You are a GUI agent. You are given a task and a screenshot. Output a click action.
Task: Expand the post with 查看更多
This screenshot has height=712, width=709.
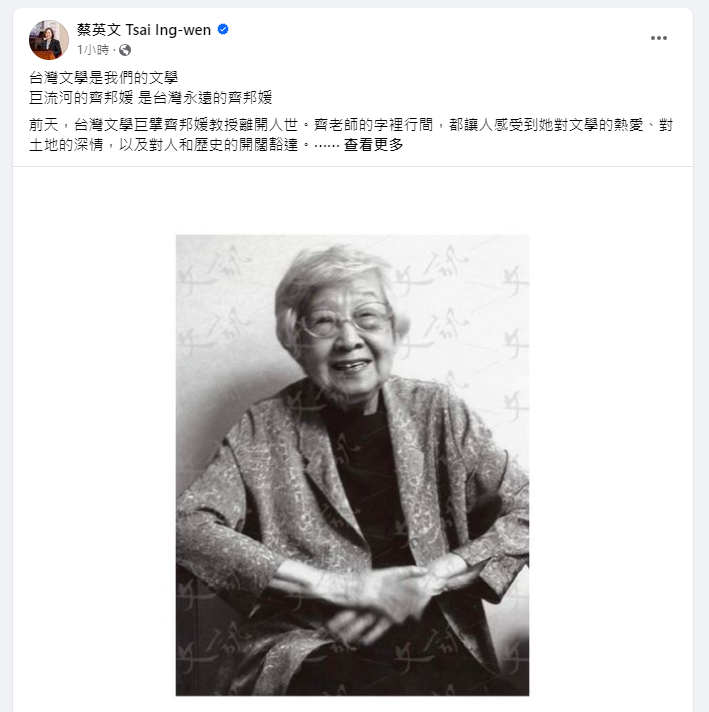(373, 145)
